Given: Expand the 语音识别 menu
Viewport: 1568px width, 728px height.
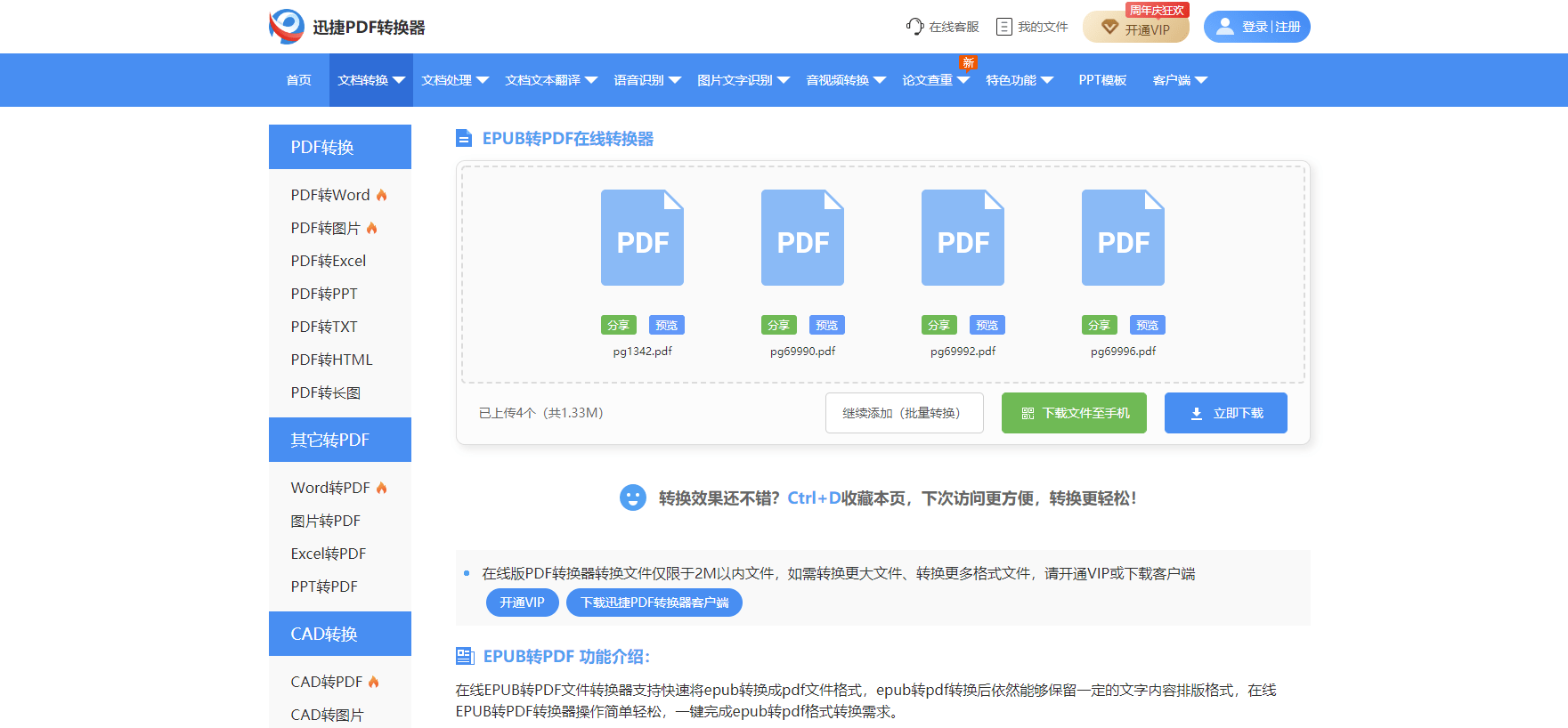Looking at the screenshot, I should coord(647,80).
